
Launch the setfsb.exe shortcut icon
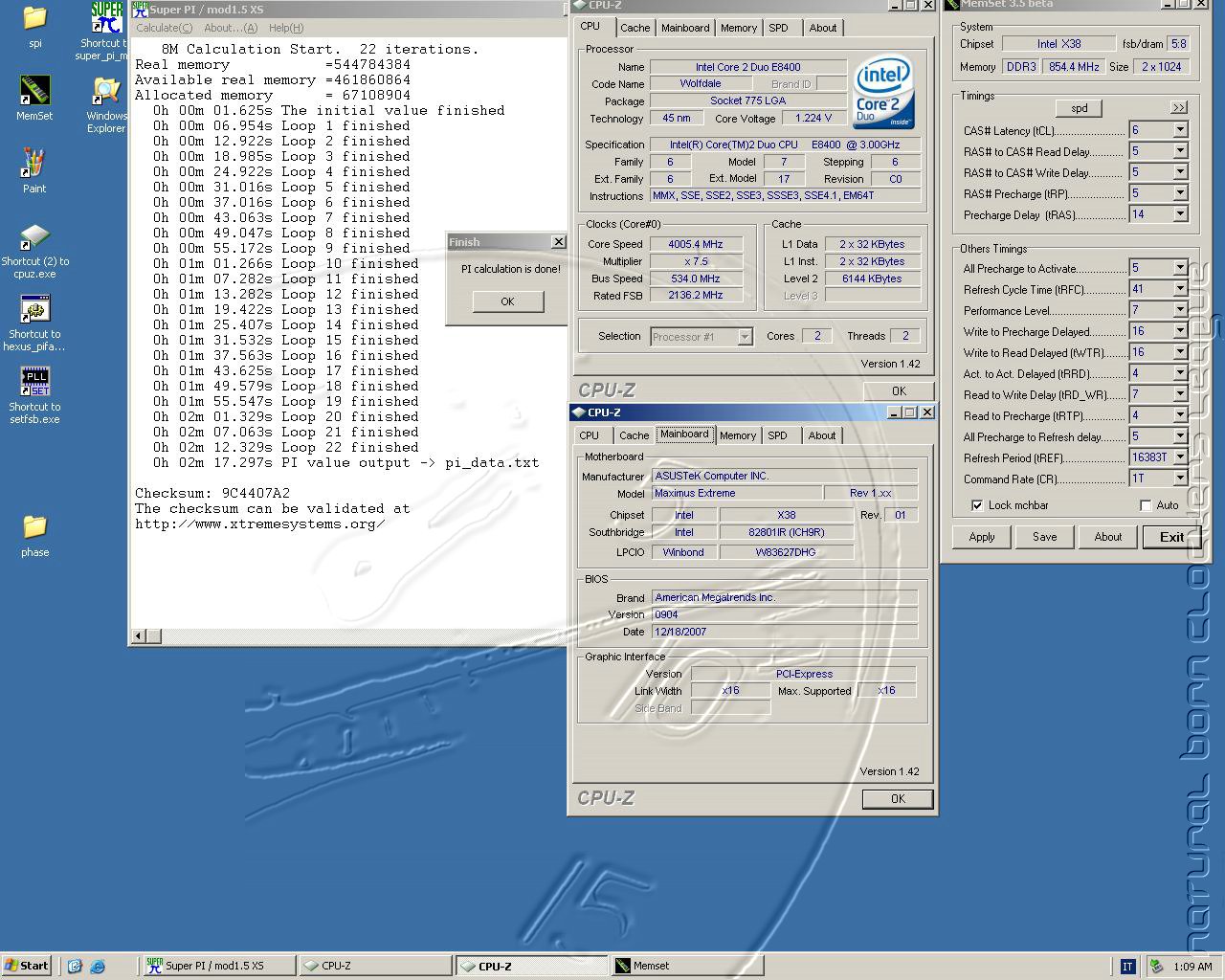coord(34,382)
